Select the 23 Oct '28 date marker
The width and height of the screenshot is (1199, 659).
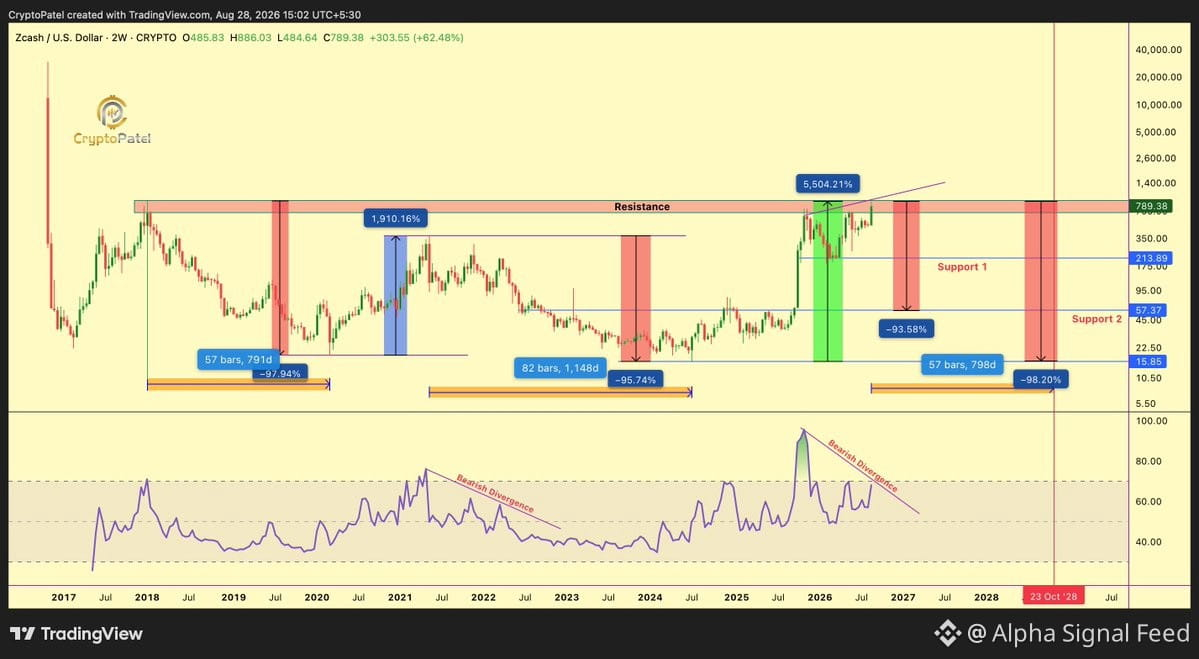pyautogui.click(x=1054, y=596)
